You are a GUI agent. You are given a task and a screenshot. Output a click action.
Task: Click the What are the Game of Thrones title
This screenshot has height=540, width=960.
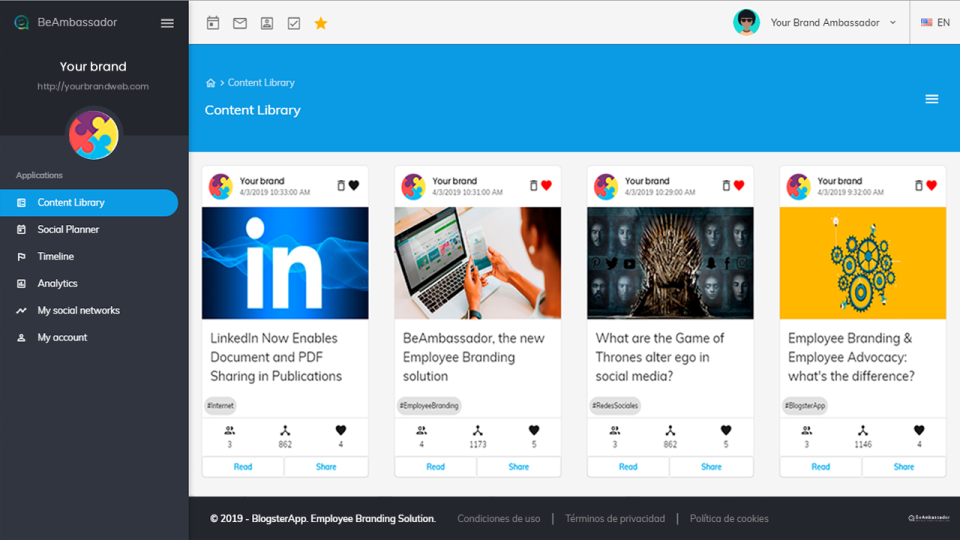(x=659, y=357)
